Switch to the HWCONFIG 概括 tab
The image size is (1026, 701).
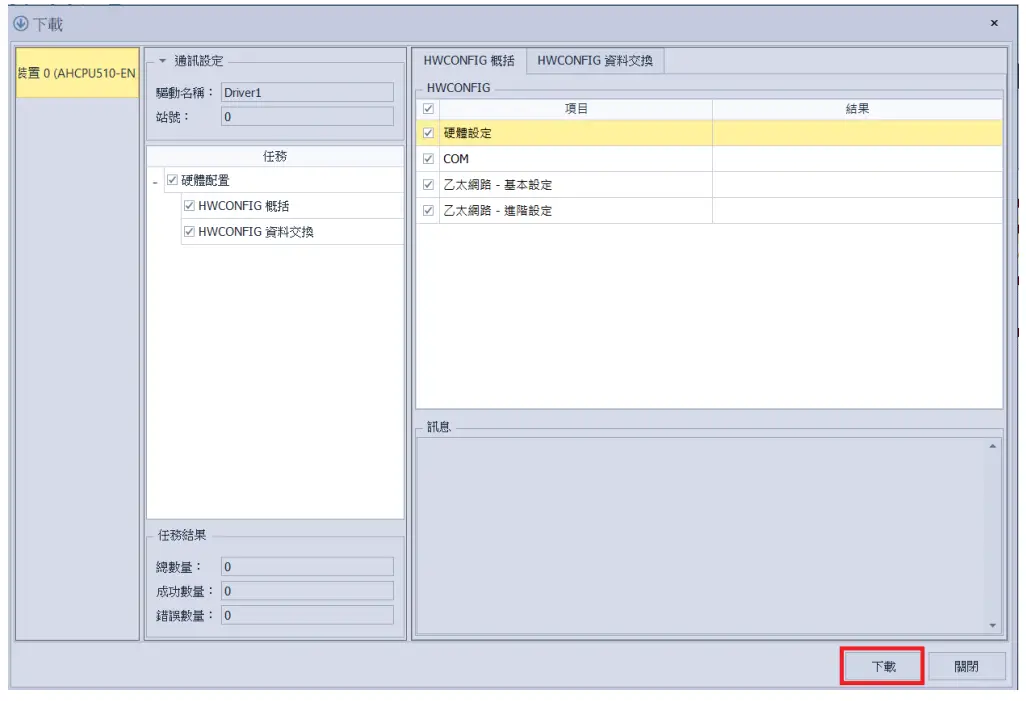(469, 61)
